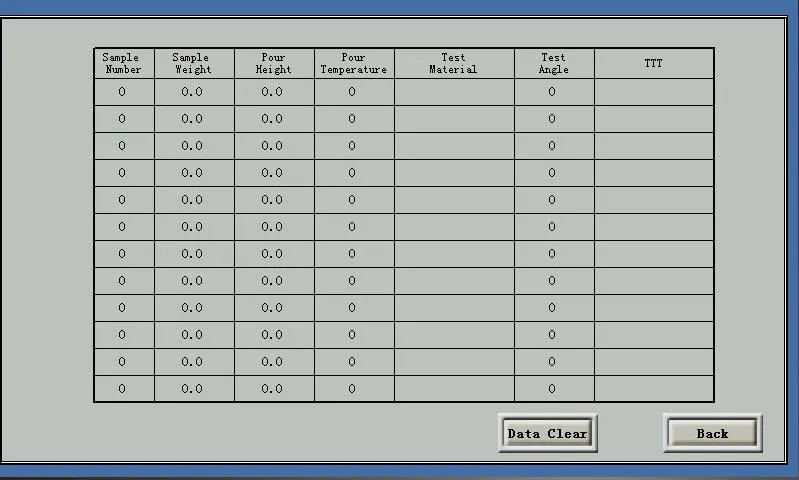Image resolution: width=799 pixels, height=480 pixels.
Task: Edit Pour Temperature value in the last row
Action: [x=353, y=389]
